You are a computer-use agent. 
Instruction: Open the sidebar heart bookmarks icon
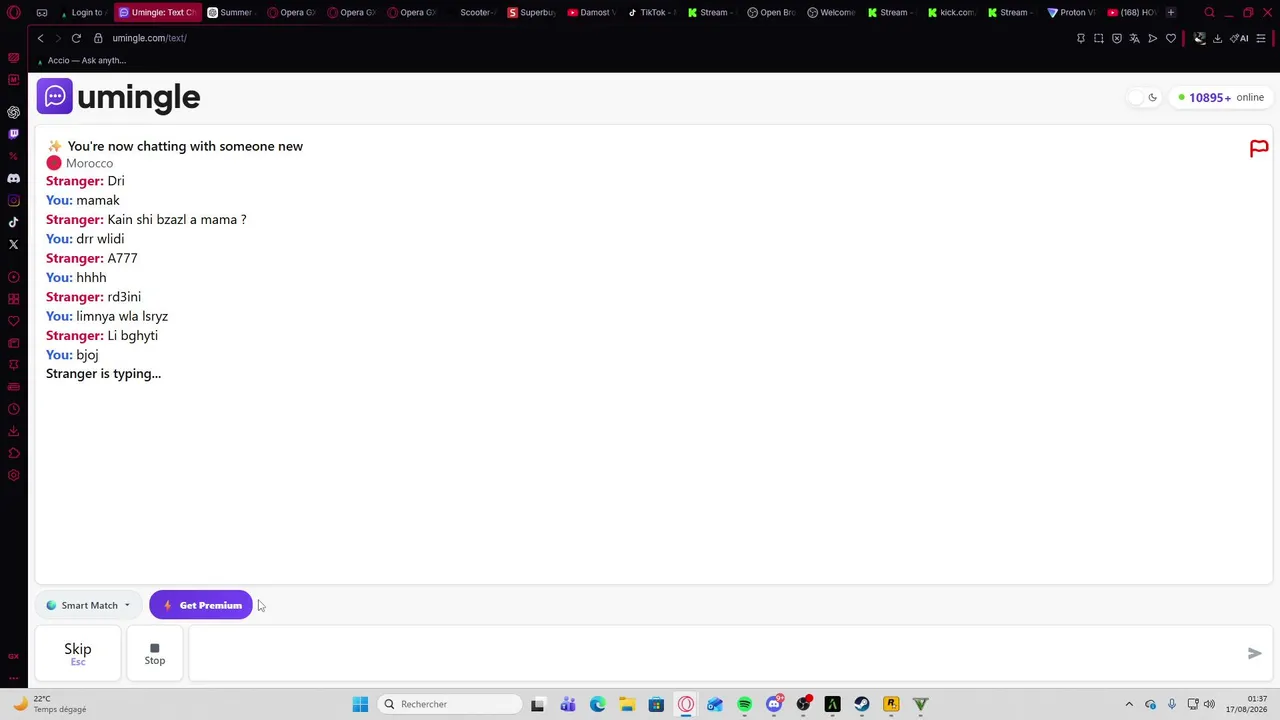coord(13,321)
